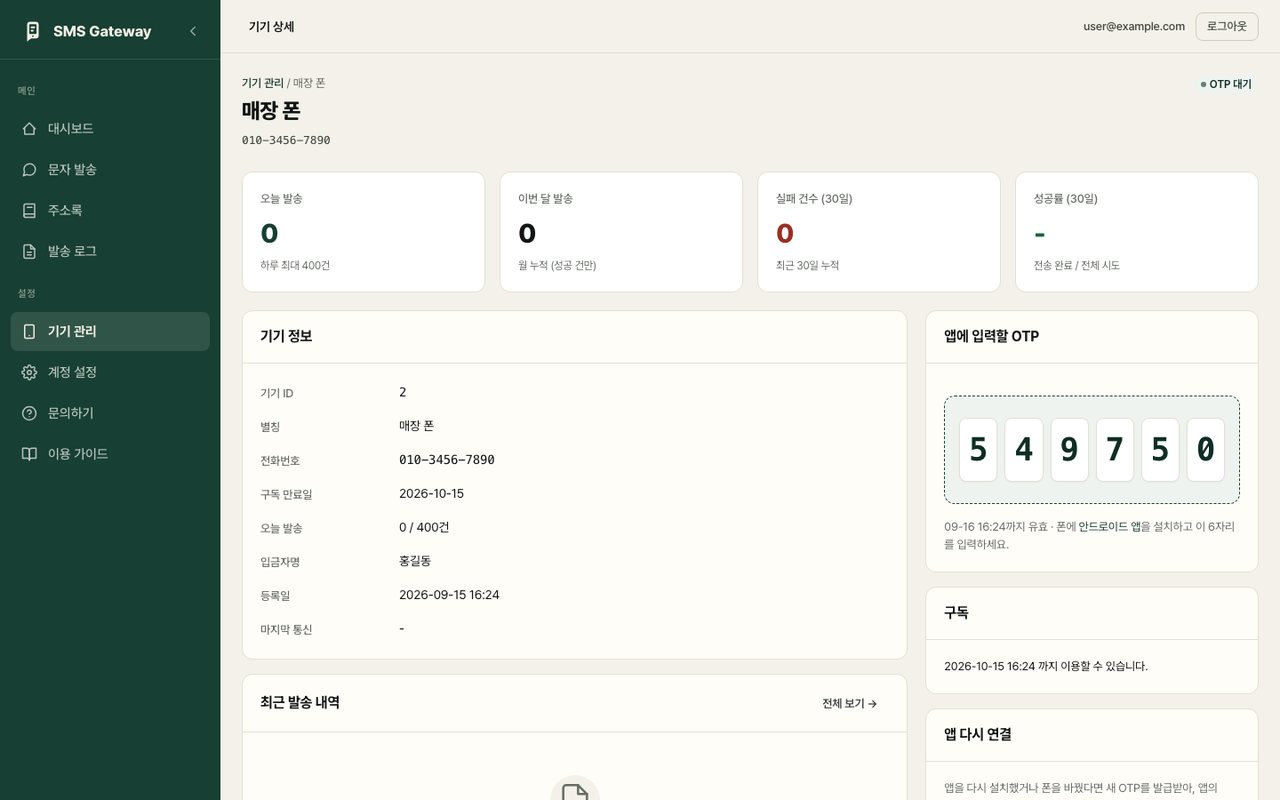Screen dimensions: 1280x800
Task: Click the 오늘 발송 stat card
Action: [363, 232]
